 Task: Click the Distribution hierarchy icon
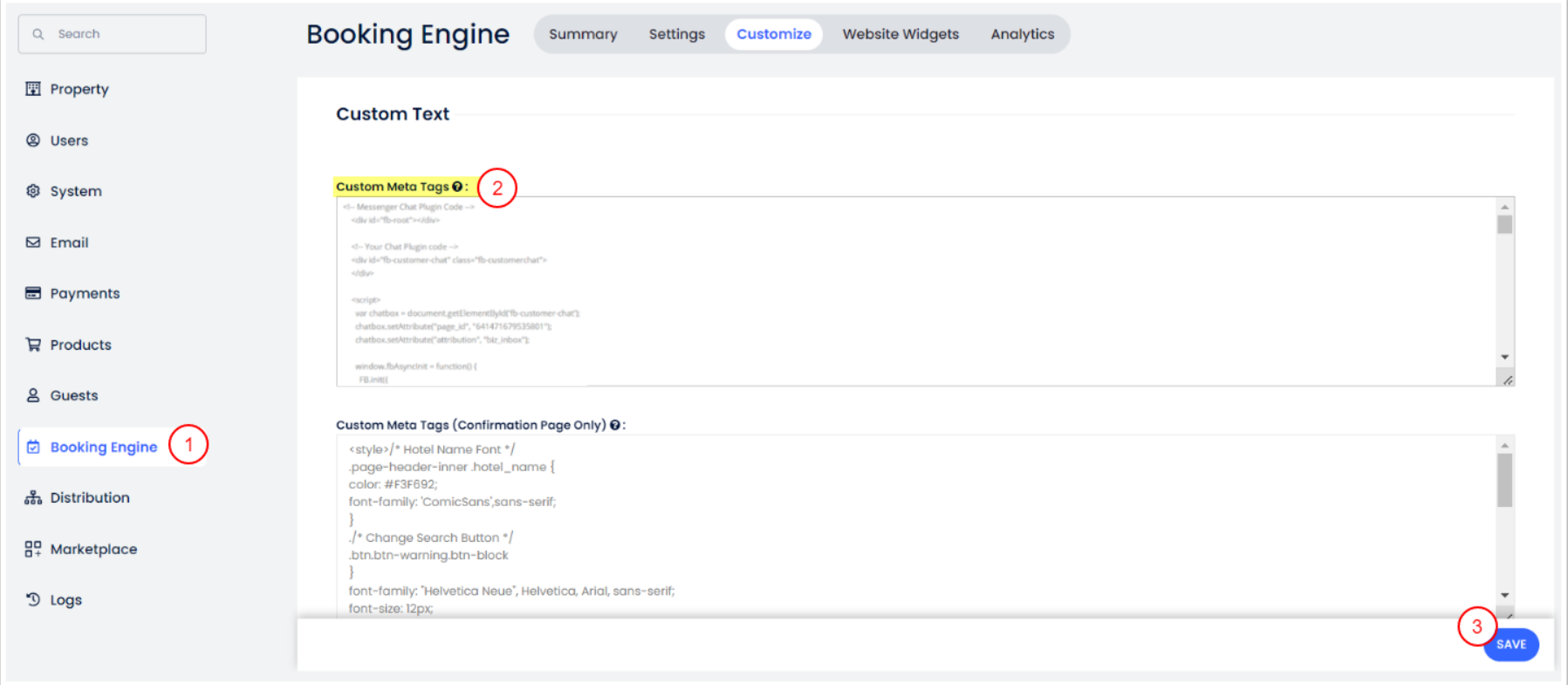click(x=33, y=497)
